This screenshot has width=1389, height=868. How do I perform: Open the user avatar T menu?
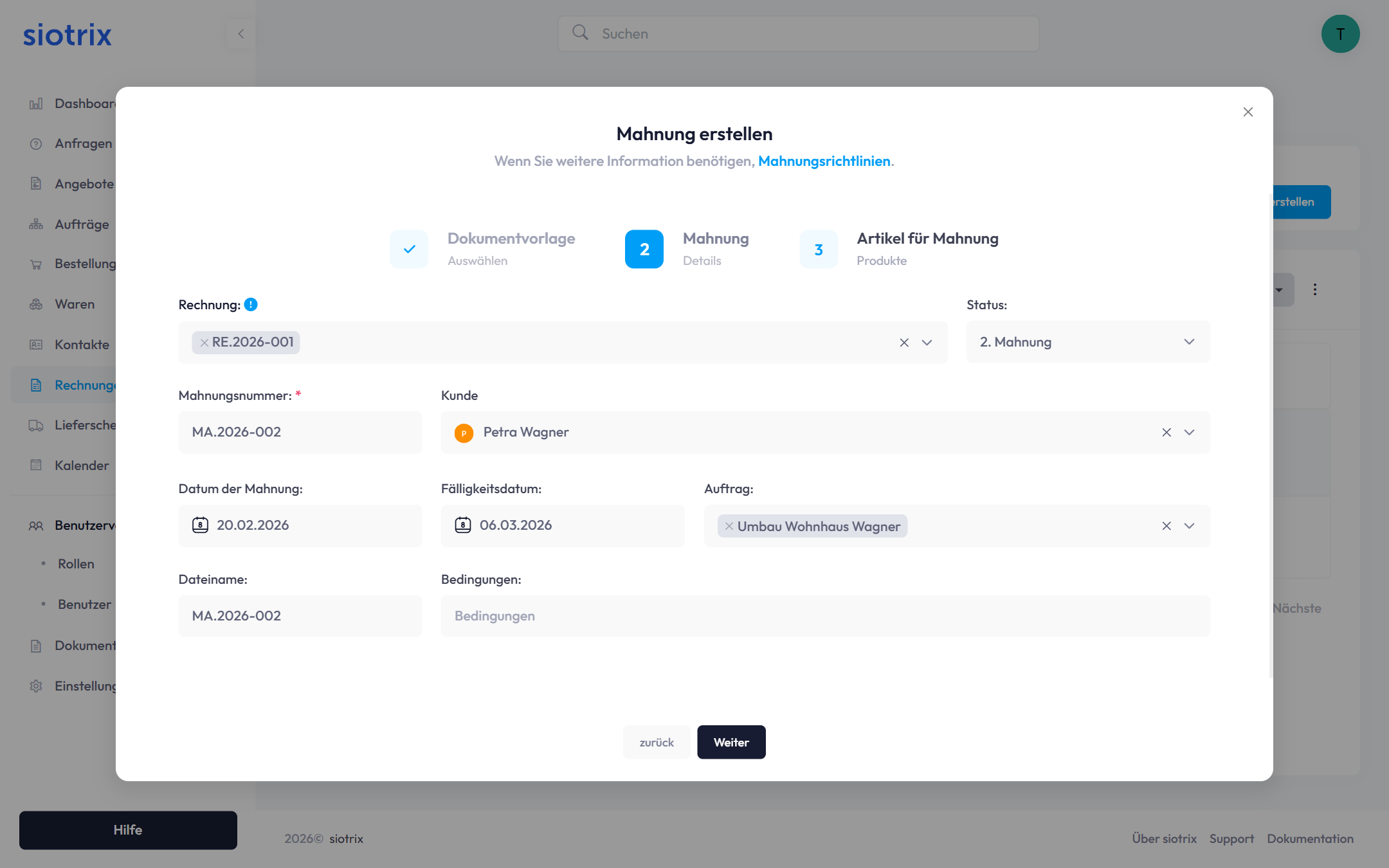coord(1340,34)
